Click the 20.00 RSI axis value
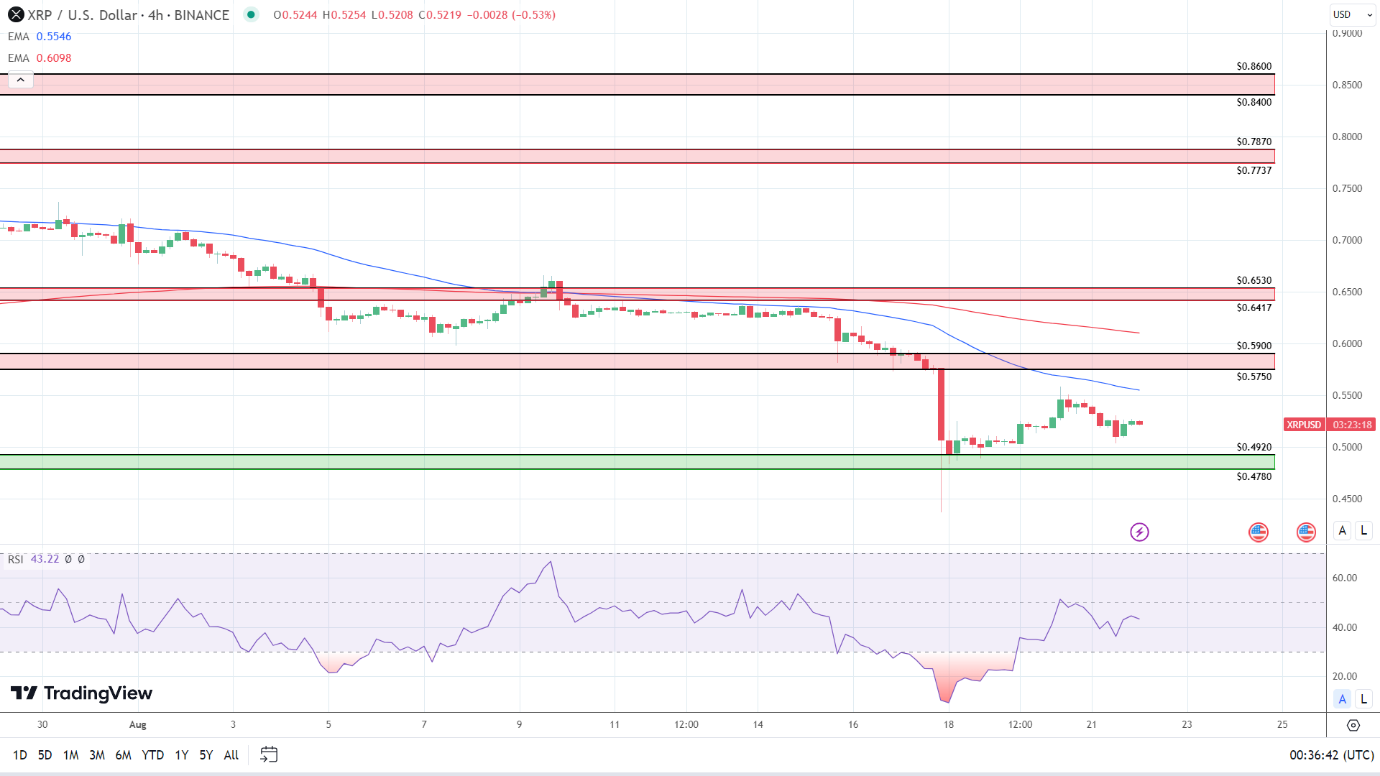Screen dimensions: 1380x776 (1344, 676)
